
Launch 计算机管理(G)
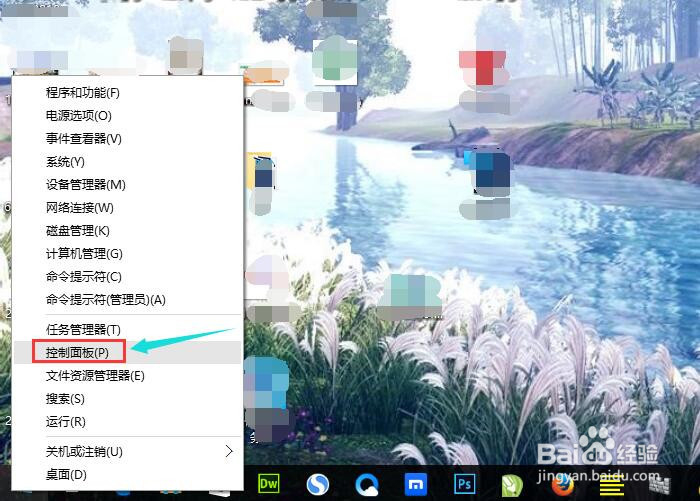[x=128, y=254]
